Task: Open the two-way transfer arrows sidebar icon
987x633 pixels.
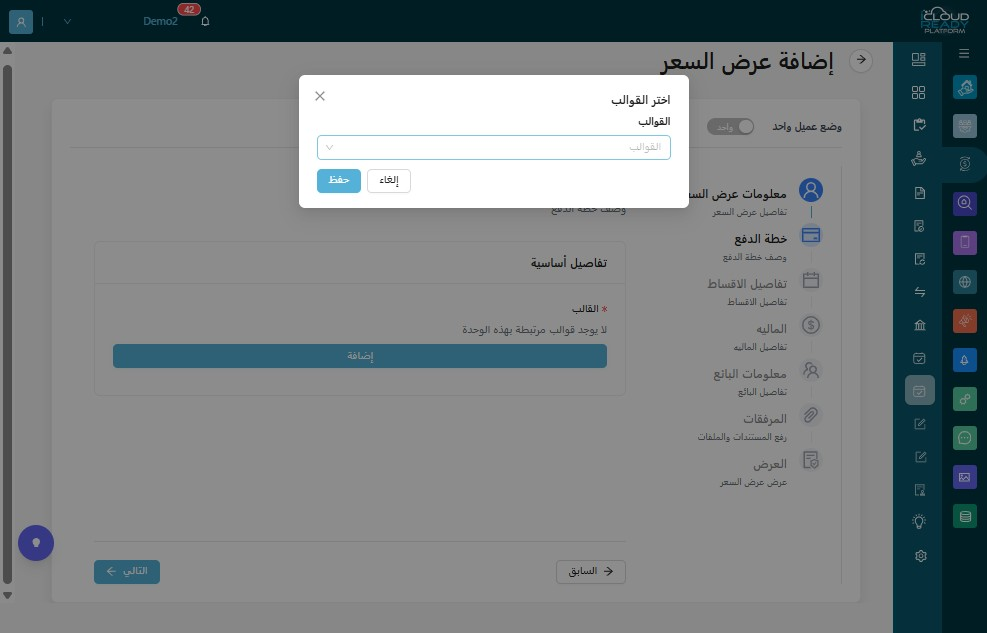Action: coord(919,292)
